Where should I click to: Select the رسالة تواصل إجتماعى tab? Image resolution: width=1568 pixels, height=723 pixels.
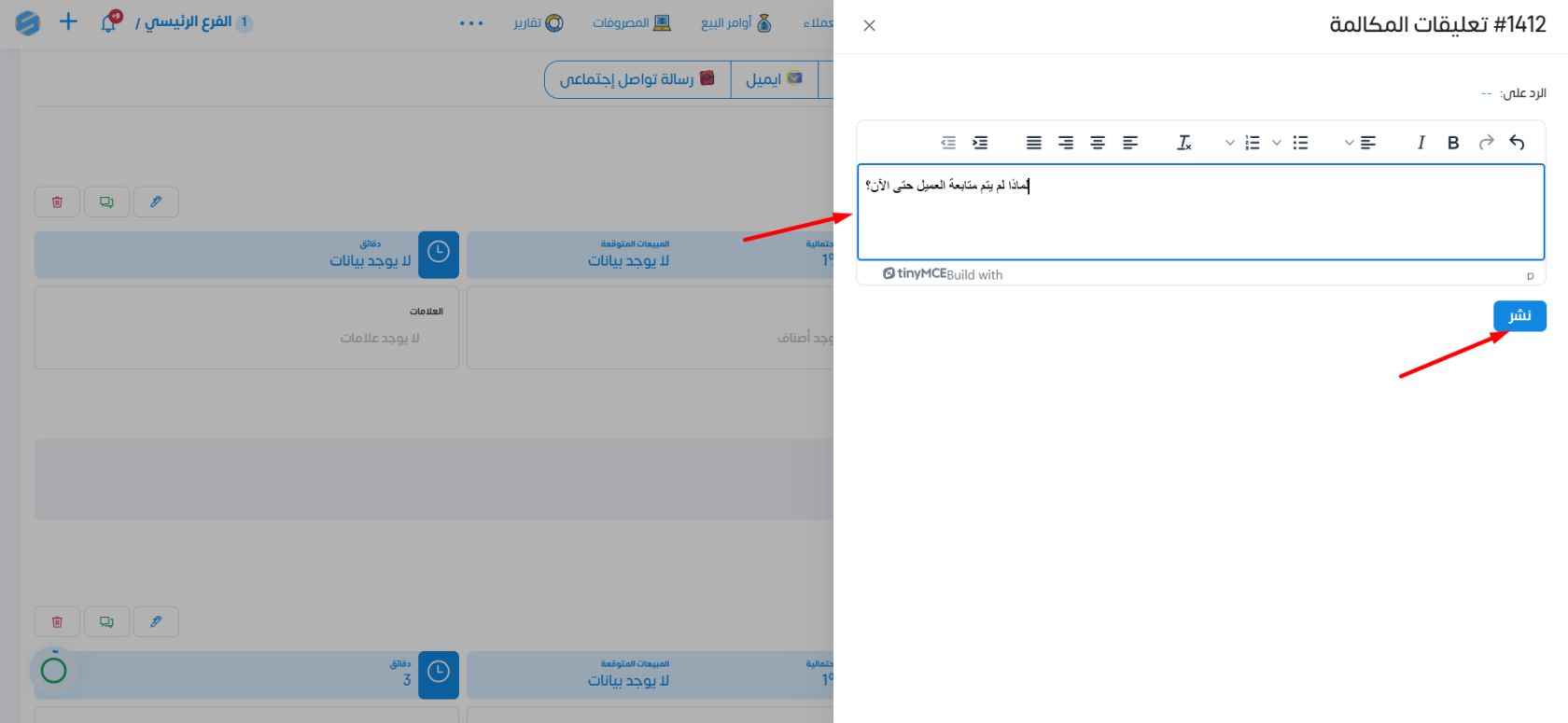[x=637, y=79]
